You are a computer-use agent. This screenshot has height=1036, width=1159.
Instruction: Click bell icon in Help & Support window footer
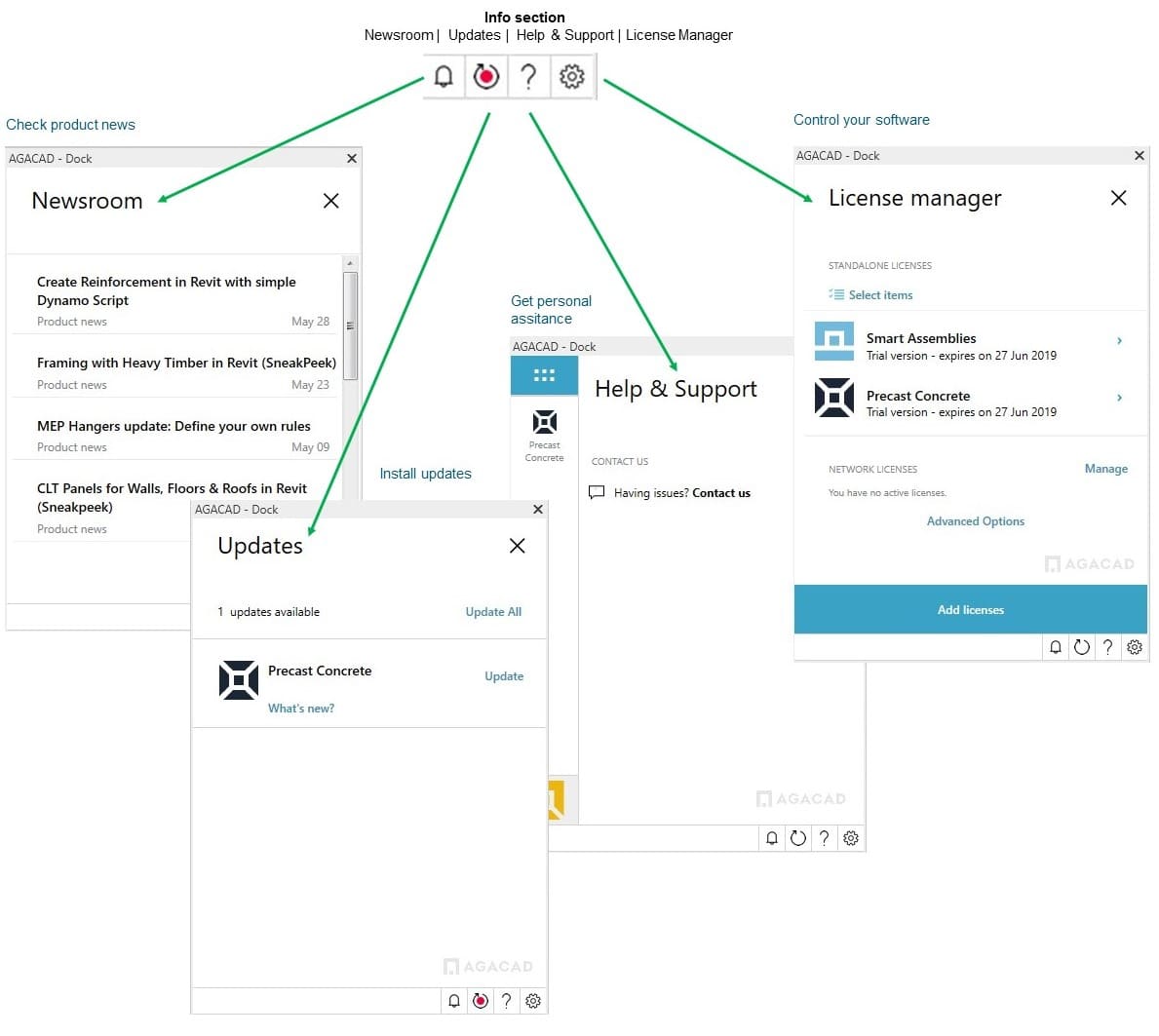[772, 838]
